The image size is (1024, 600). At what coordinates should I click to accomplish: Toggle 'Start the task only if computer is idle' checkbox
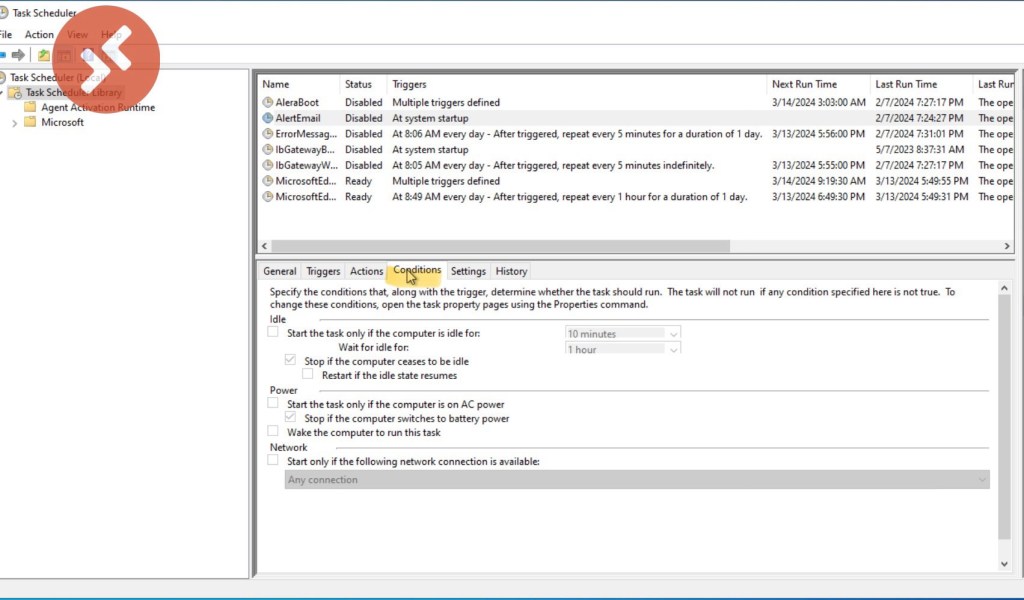[273, 332]
